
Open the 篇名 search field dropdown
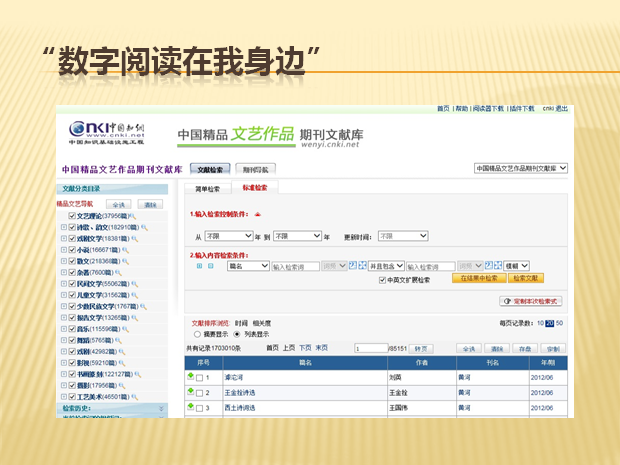pos(249,267)
